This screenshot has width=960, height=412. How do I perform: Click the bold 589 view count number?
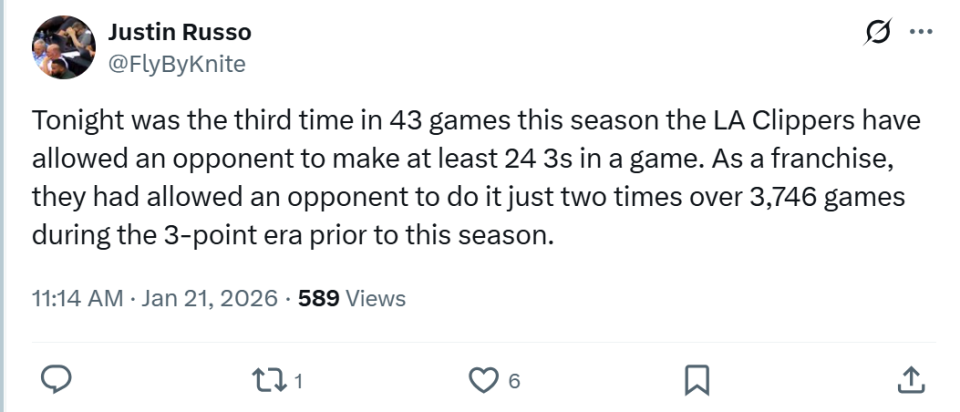[x=320, y=298]
